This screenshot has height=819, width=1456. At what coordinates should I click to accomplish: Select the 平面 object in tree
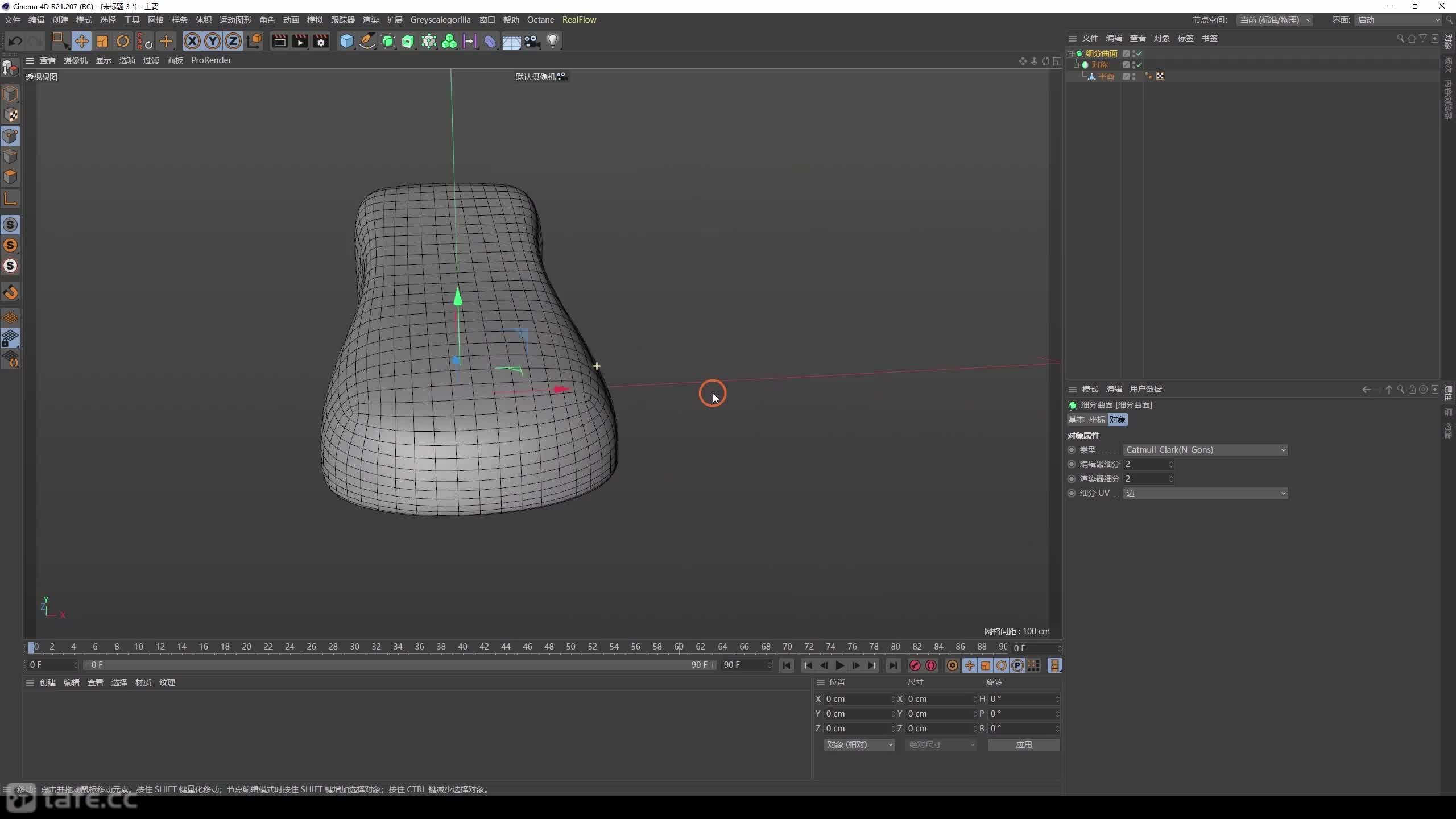(x=1106, y=76)
